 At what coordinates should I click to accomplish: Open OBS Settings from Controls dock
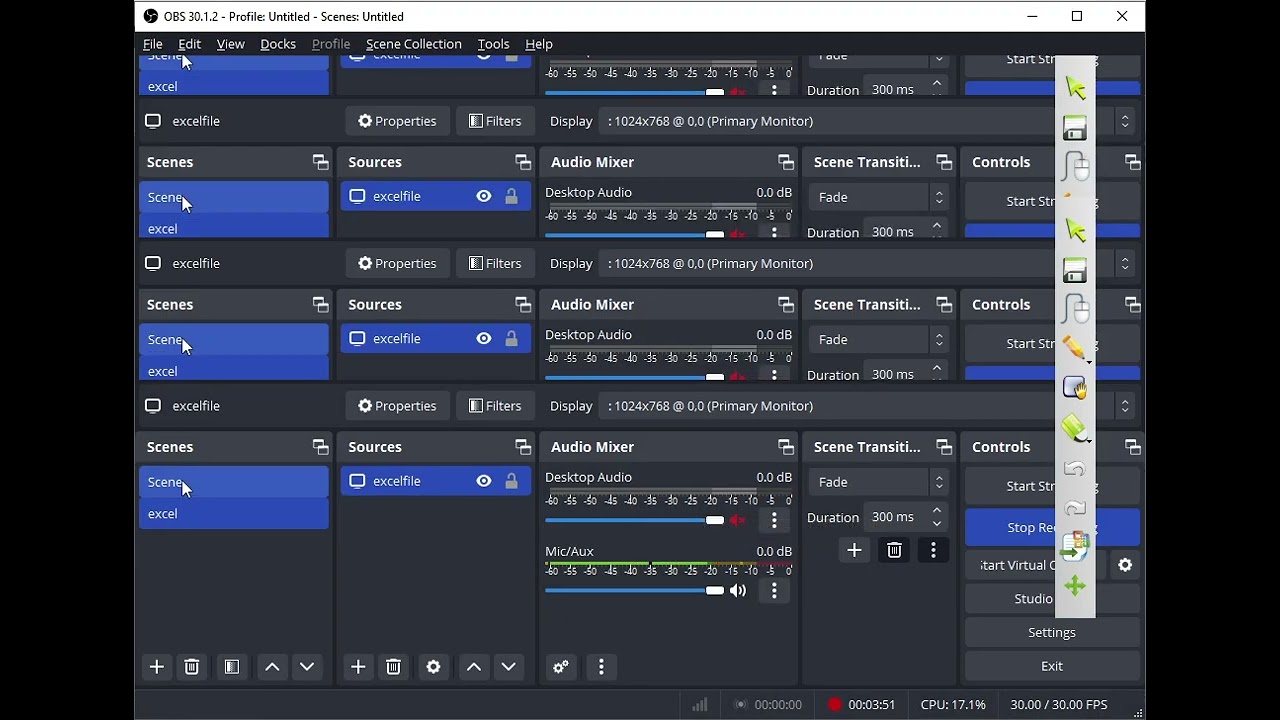[1052, 632]
